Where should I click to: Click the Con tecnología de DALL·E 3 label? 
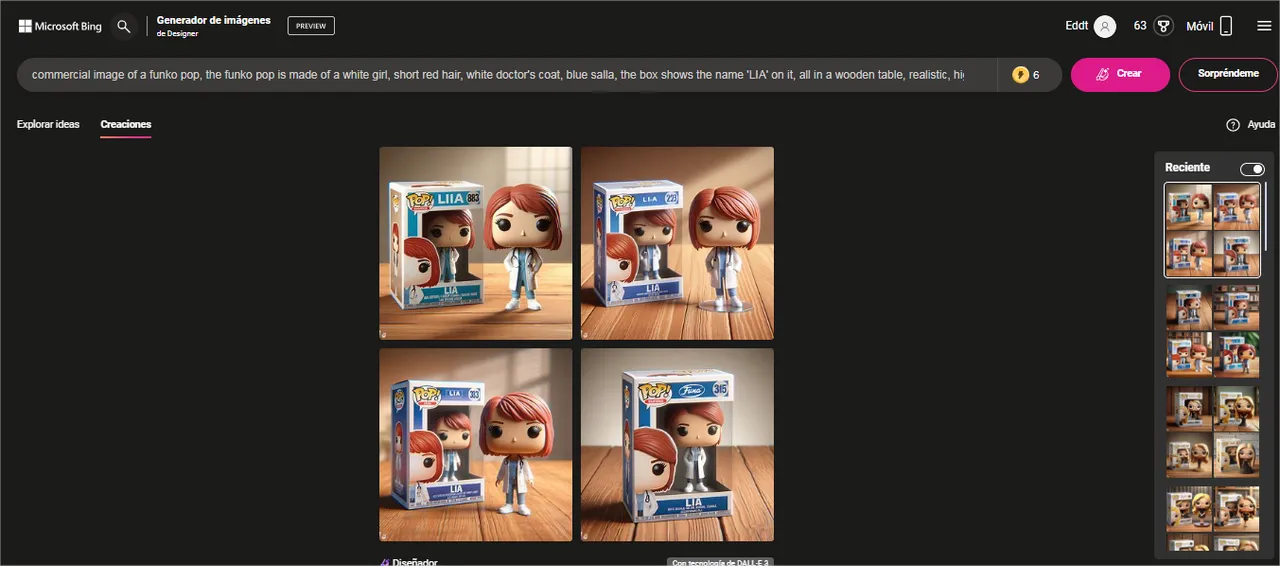(x=720, y=562)
